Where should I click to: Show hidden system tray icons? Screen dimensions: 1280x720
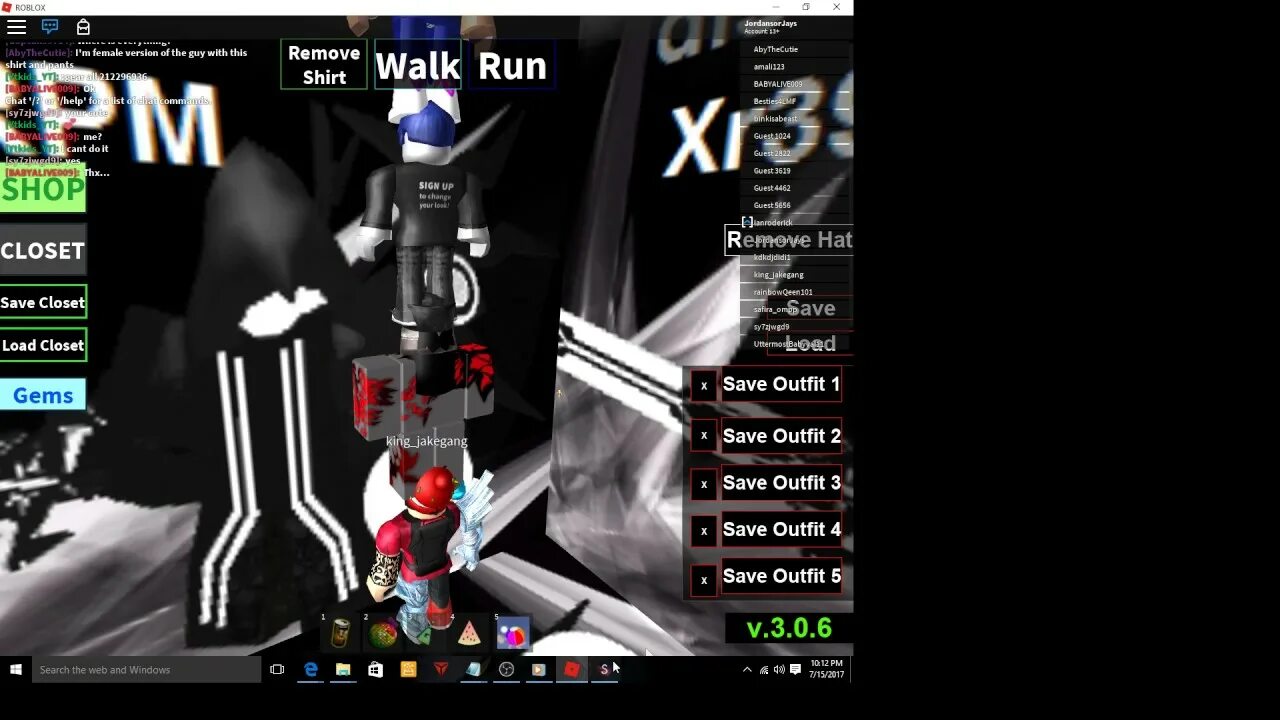coord(747,669)
